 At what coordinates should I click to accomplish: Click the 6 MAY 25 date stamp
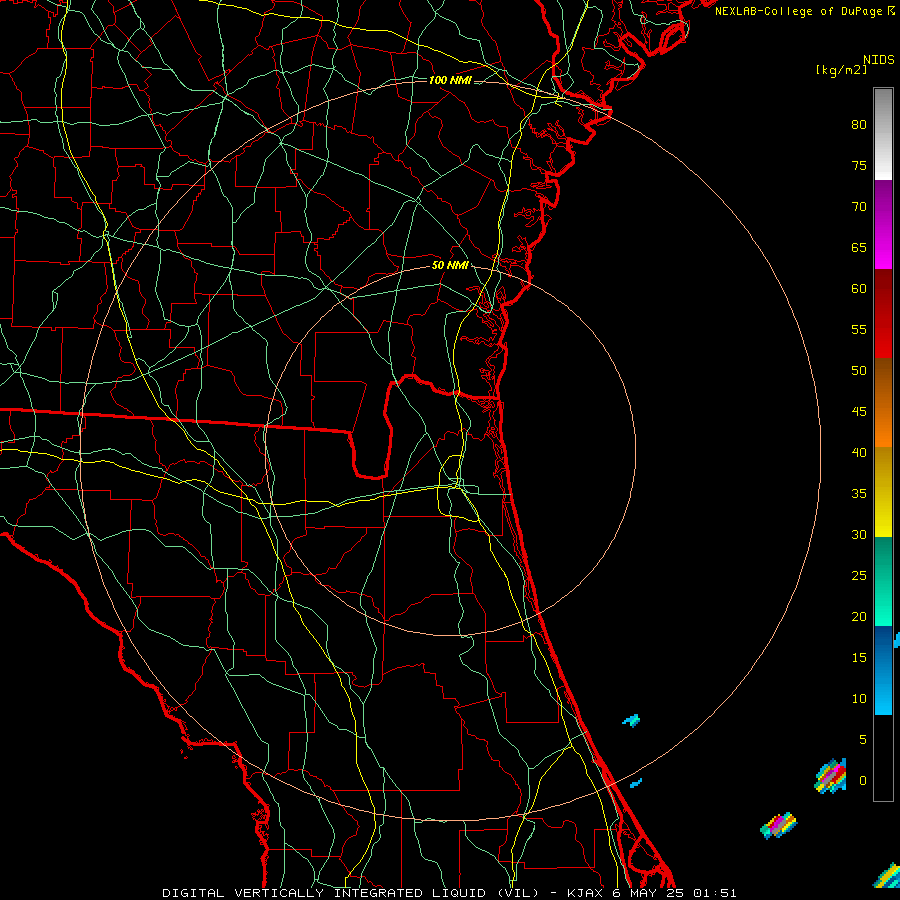click(648, 893)
